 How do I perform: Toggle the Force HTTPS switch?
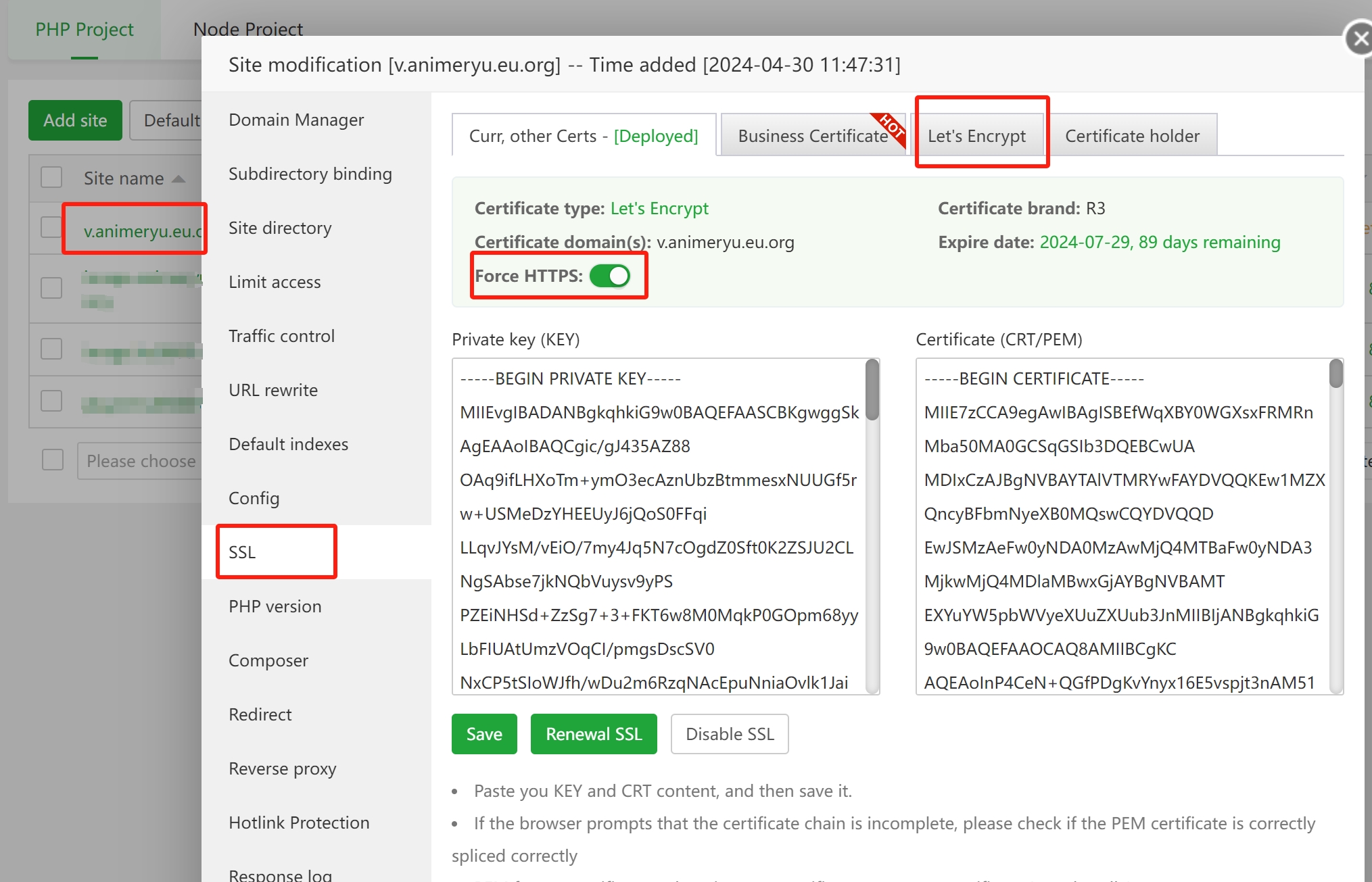pos(610,276)
